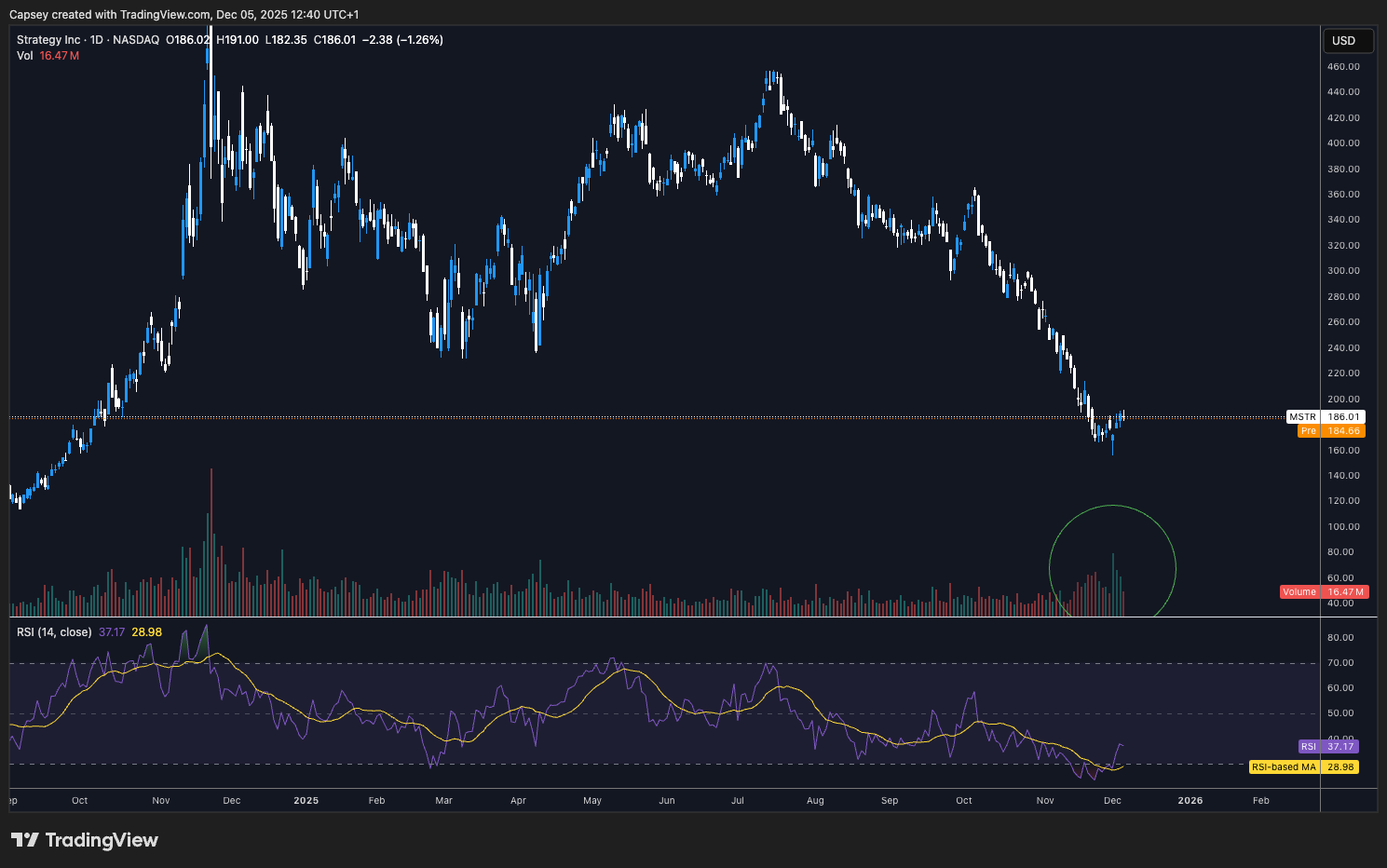Toggle the Vol indicator legend visibility

(24, 55)
